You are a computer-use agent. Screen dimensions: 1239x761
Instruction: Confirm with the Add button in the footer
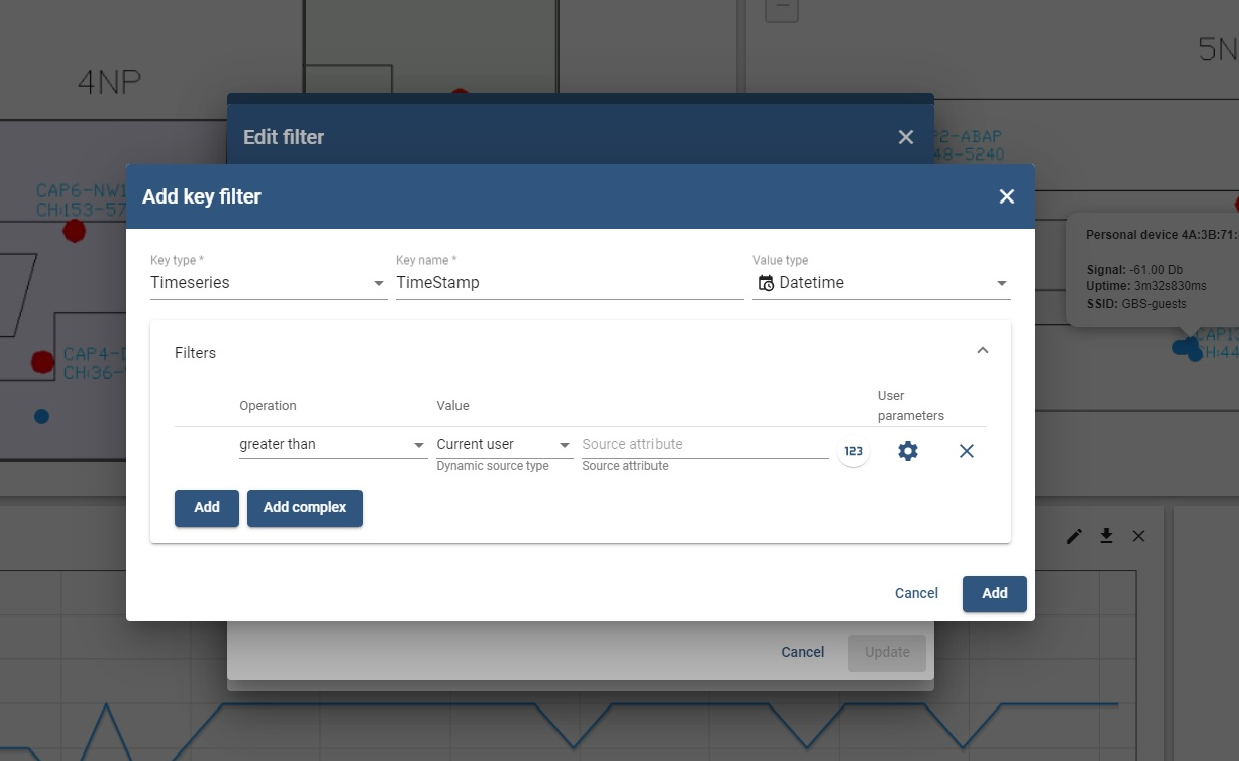pos(994,593)
